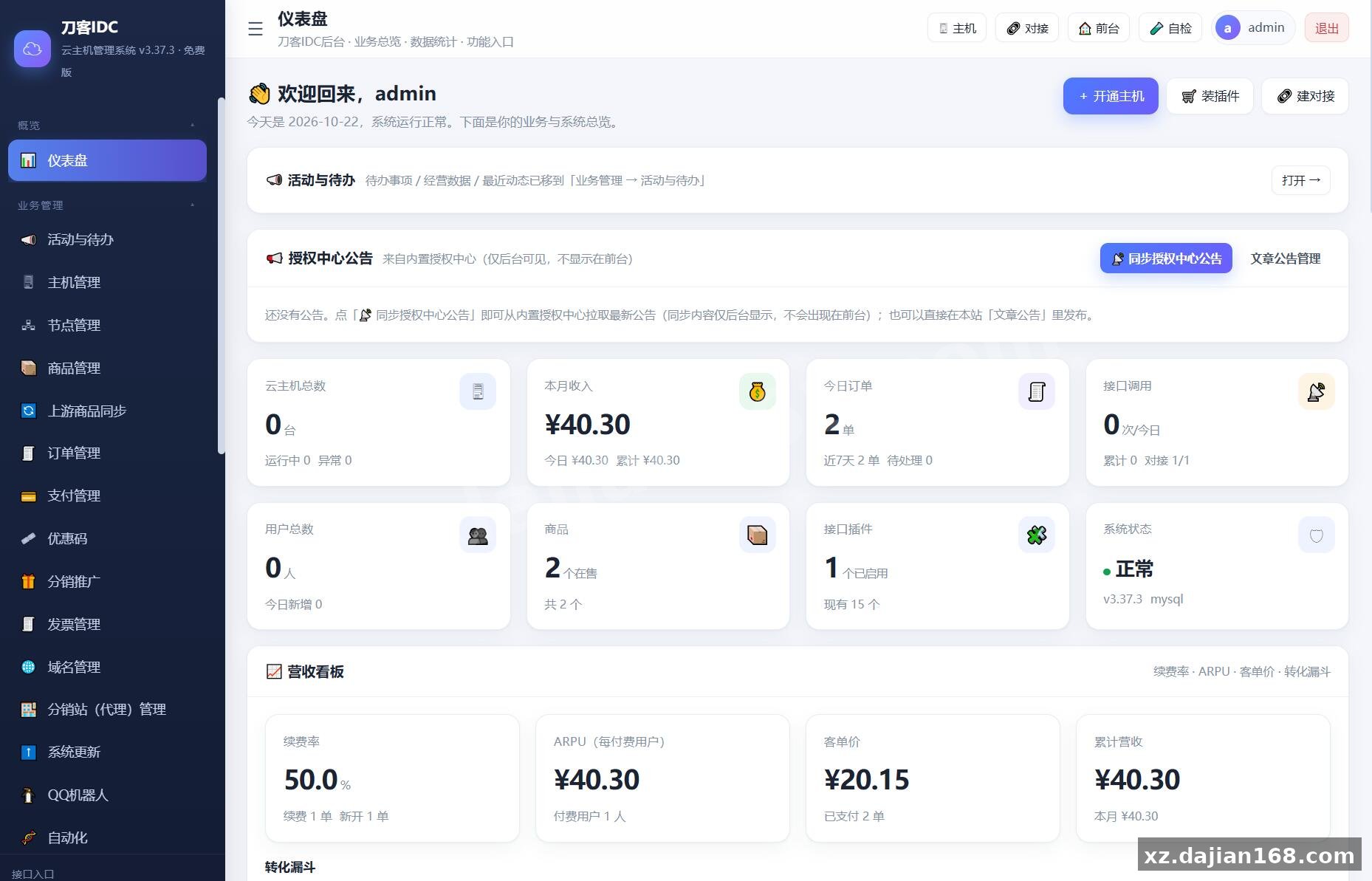Navigate to 商品管理
Screen dimensions: 1372x881
point(107,368)
